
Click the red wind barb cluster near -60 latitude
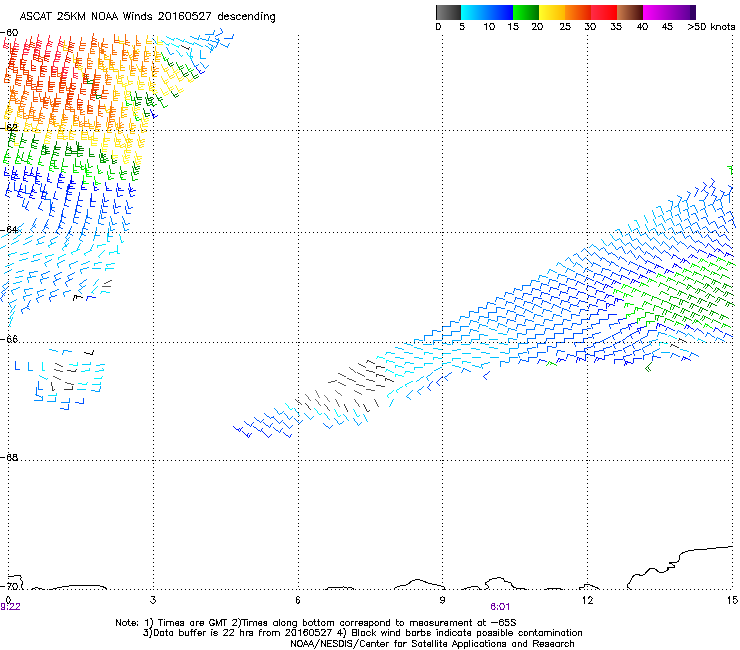[x=40, y=59]
